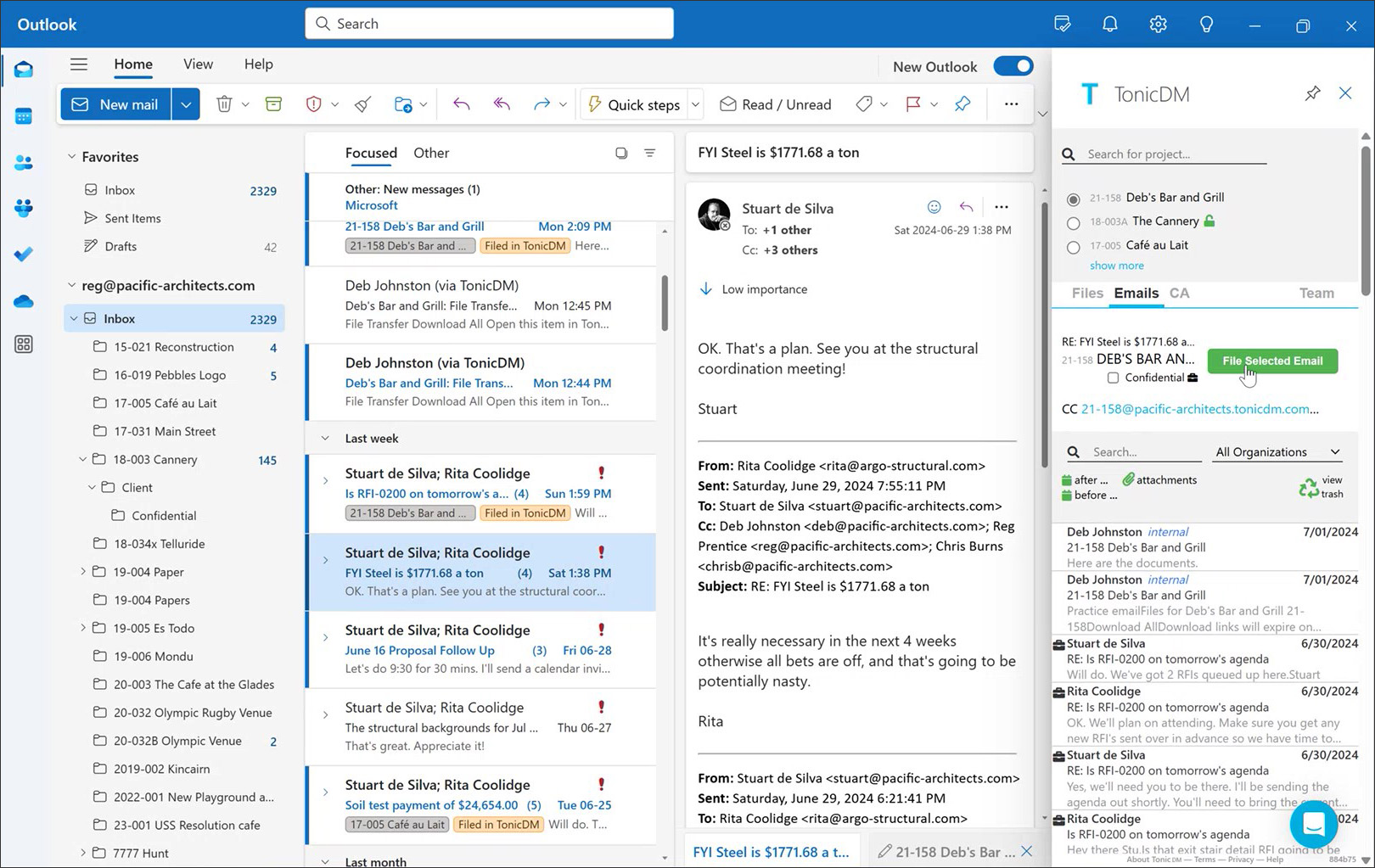Screen dimensions: 1375x868
Task: Toggle the hamburger navigation pane icon
Action: [x=79, y=64]
